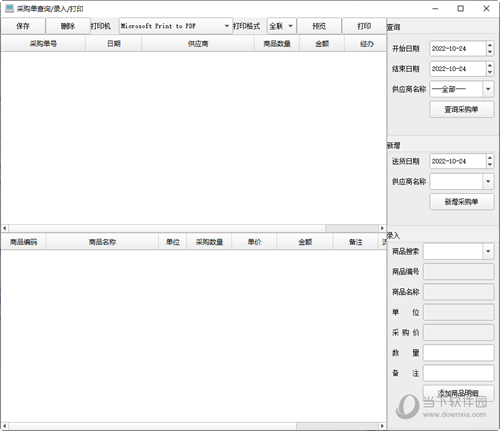Screen dimensions: 500x431
Task: Open 供应商名称 dropdown in 查询 section
Action: 462,89
